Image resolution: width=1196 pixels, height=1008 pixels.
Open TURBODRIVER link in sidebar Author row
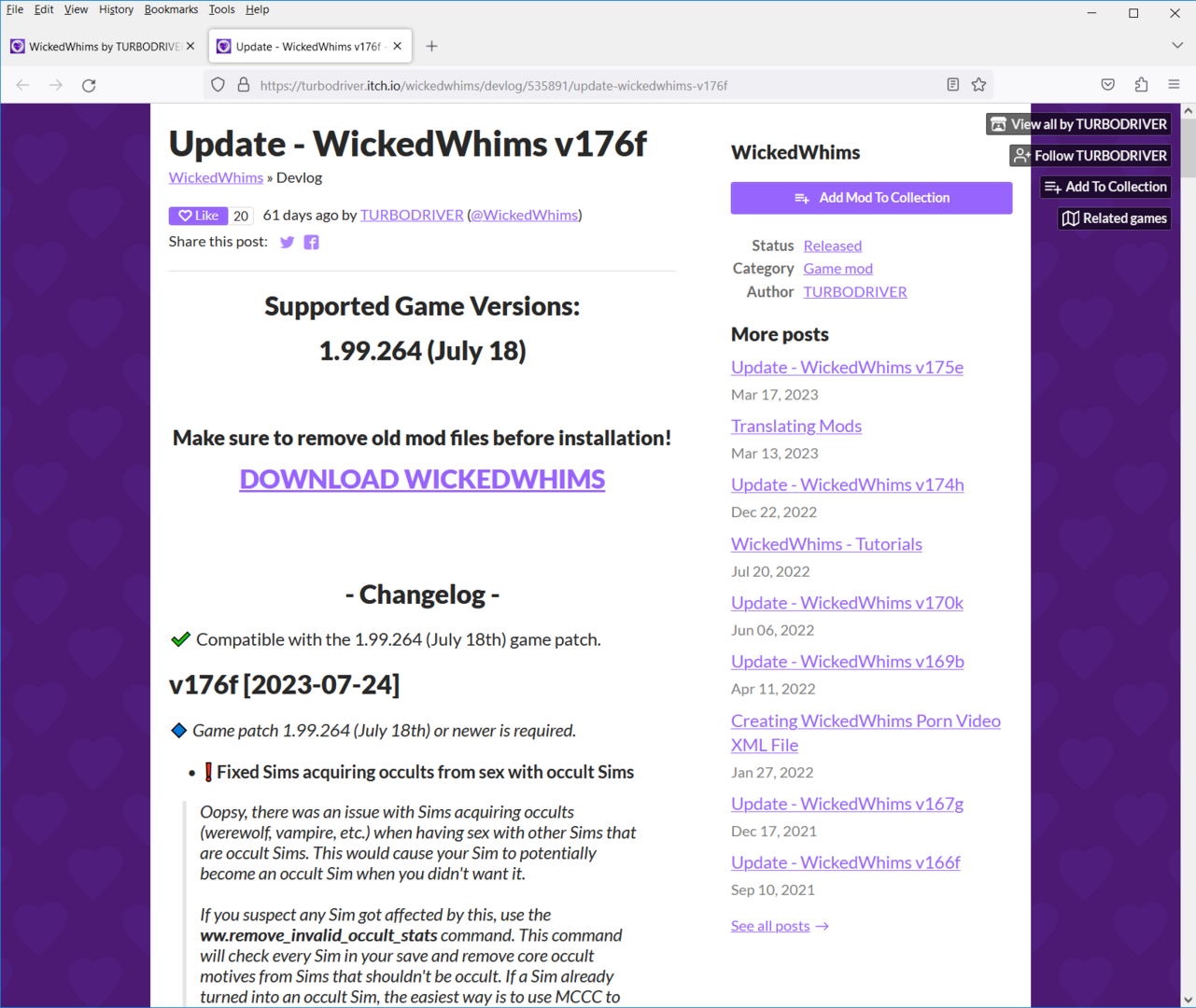pos(855,292)
